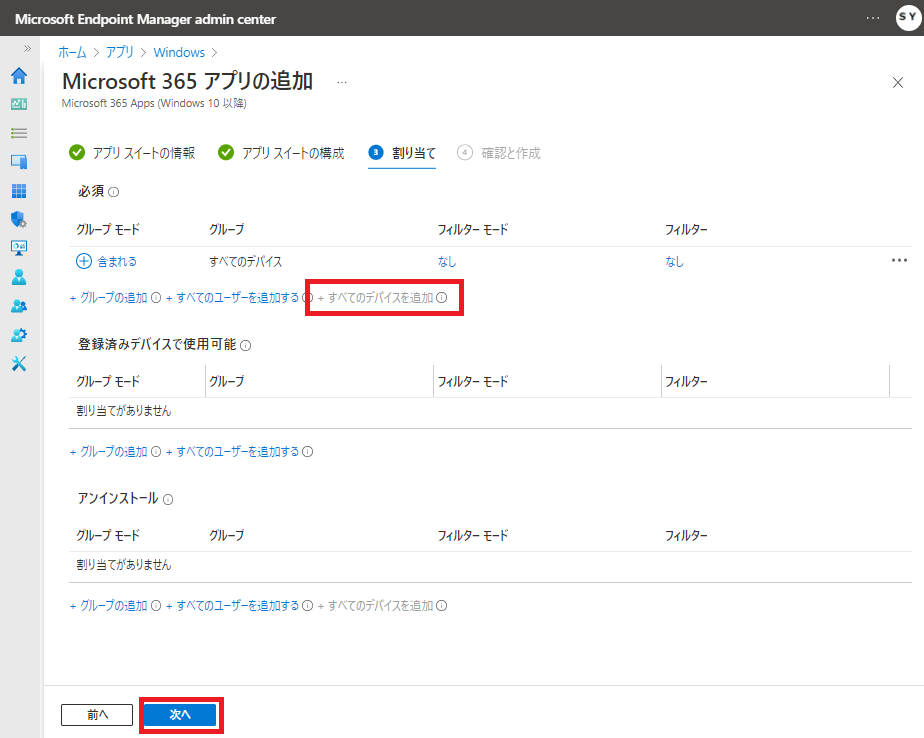Click すべてのデバイスを追加 under 必須
Image resolution: width=924 pixels, height=738 pixels.
(375, 298)
